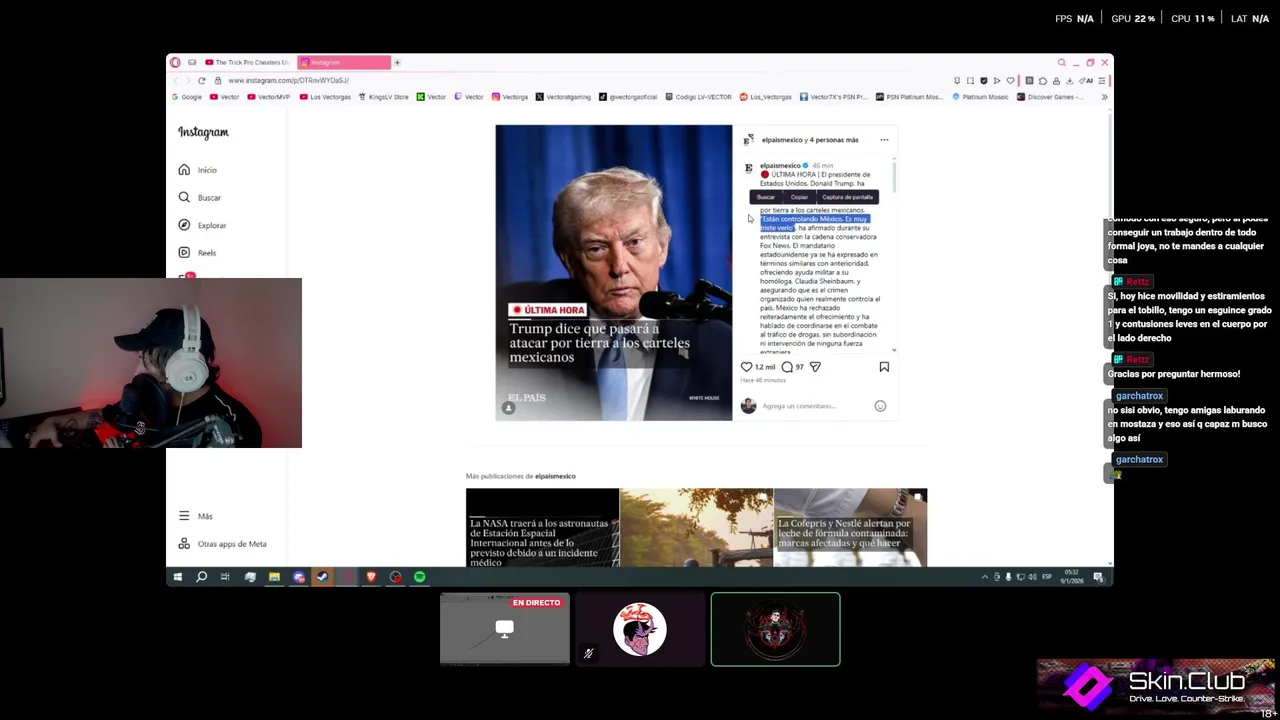Open Otras apps de Meta
The height and width of the screenshot is (720, 1280).
(223, 544)
